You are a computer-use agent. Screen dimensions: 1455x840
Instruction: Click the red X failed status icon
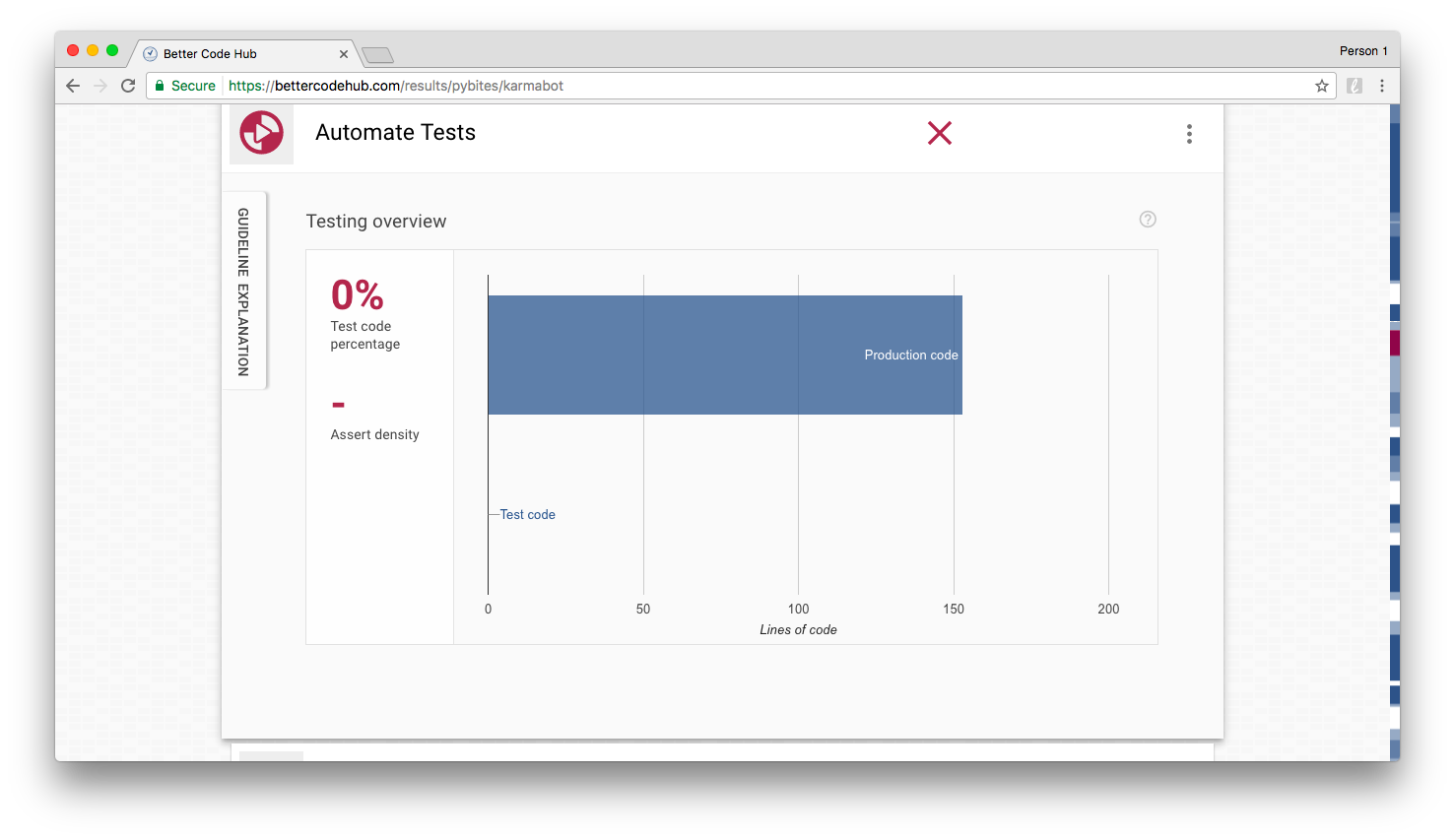(939, 133)
